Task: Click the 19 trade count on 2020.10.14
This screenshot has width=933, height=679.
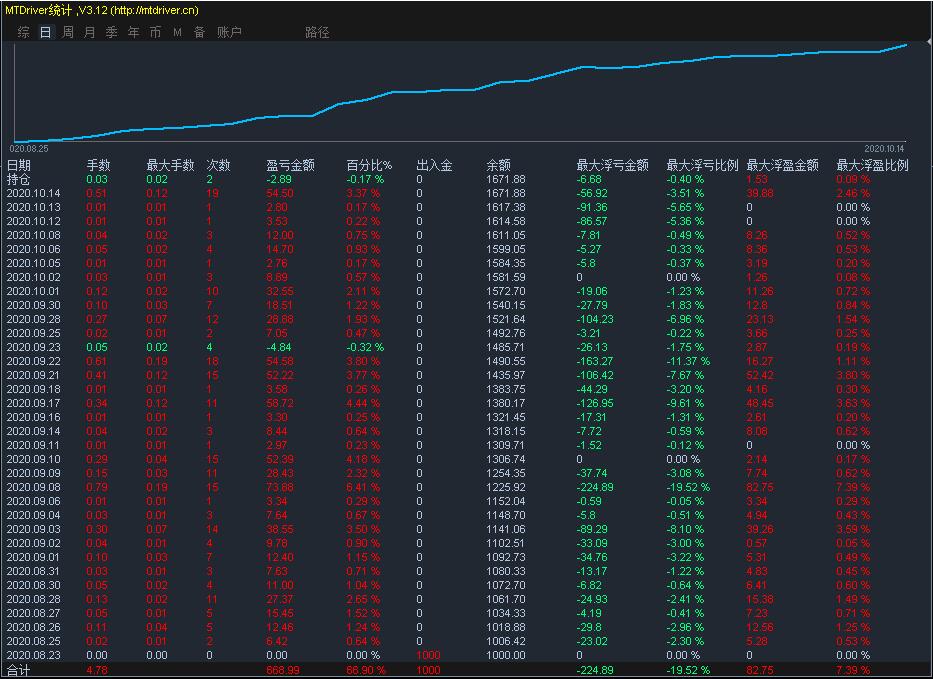Action: (x=212, y=193)
